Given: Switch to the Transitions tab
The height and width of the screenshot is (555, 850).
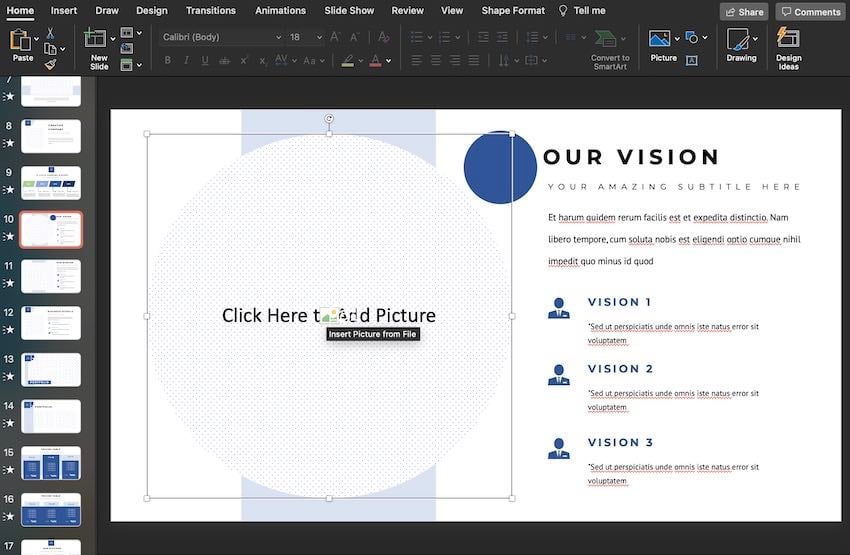Looking at the screenshot, I should point(210,10).
